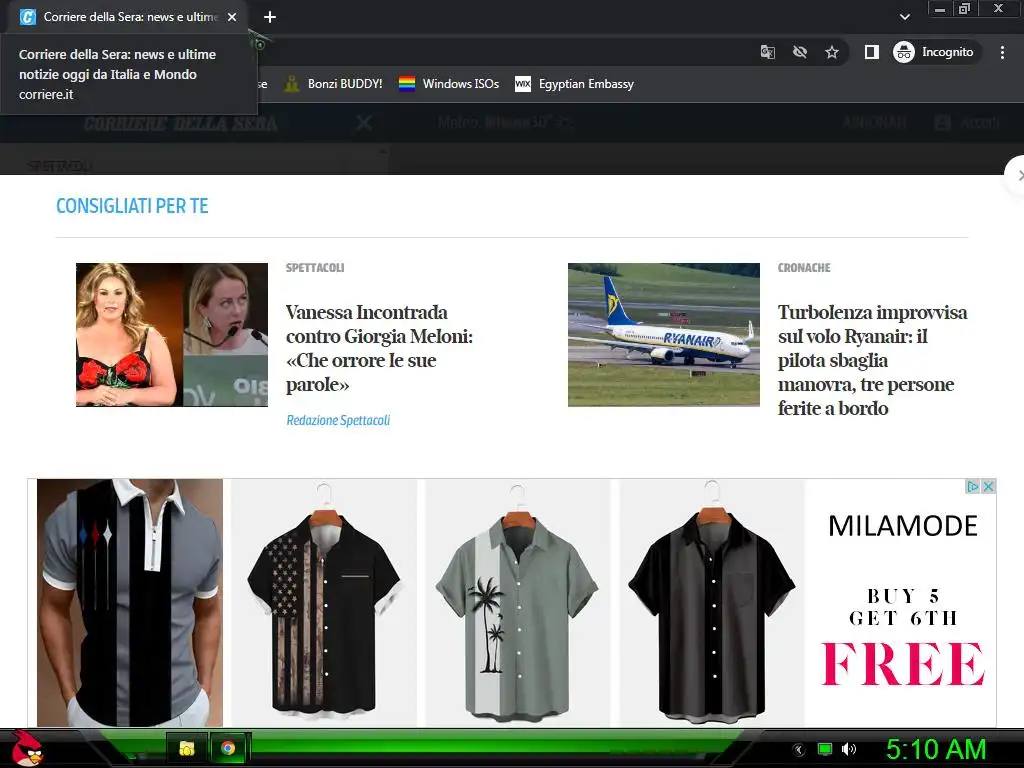Open the AdChoices icon on the ad
Viewport: 1024px width, 768px height.
tap(972, 487)
